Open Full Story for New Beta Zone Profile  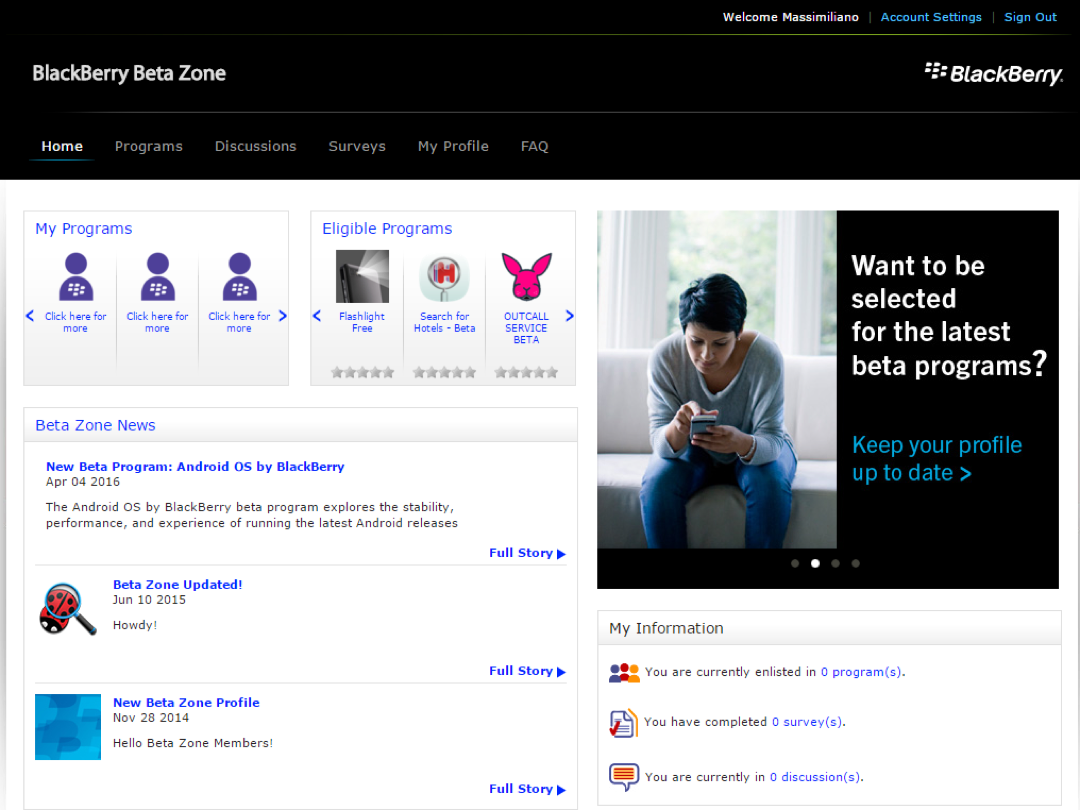527,789
